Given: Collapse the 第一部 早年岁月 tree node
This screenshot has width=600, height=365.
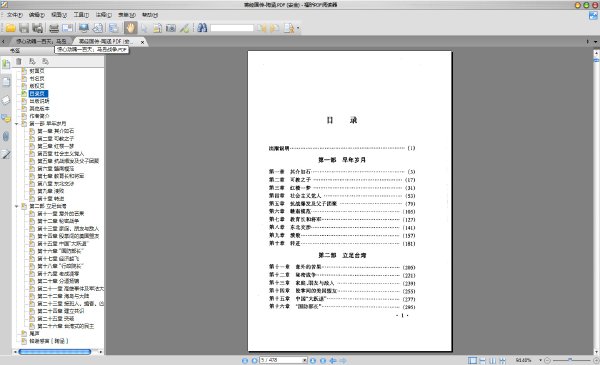Looking at the screenshot, I should pyautogui.click(x=16, y=124).
